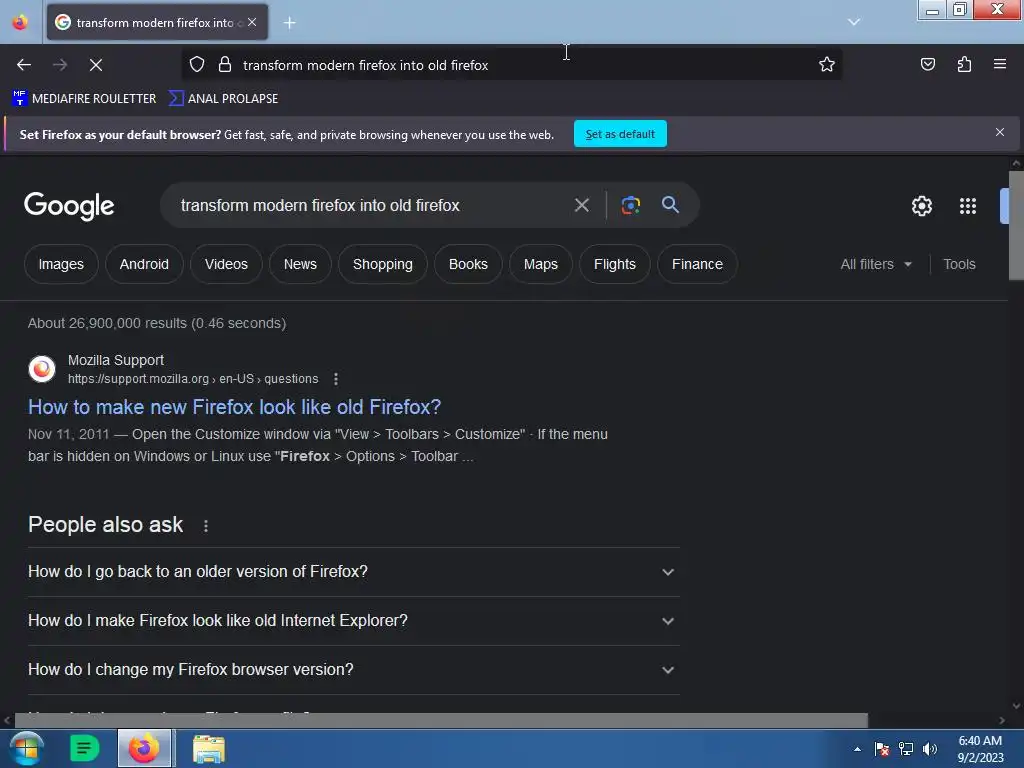Select the Flights filter chip
Screen dimensions: 1024x768
tap(615, 264)
